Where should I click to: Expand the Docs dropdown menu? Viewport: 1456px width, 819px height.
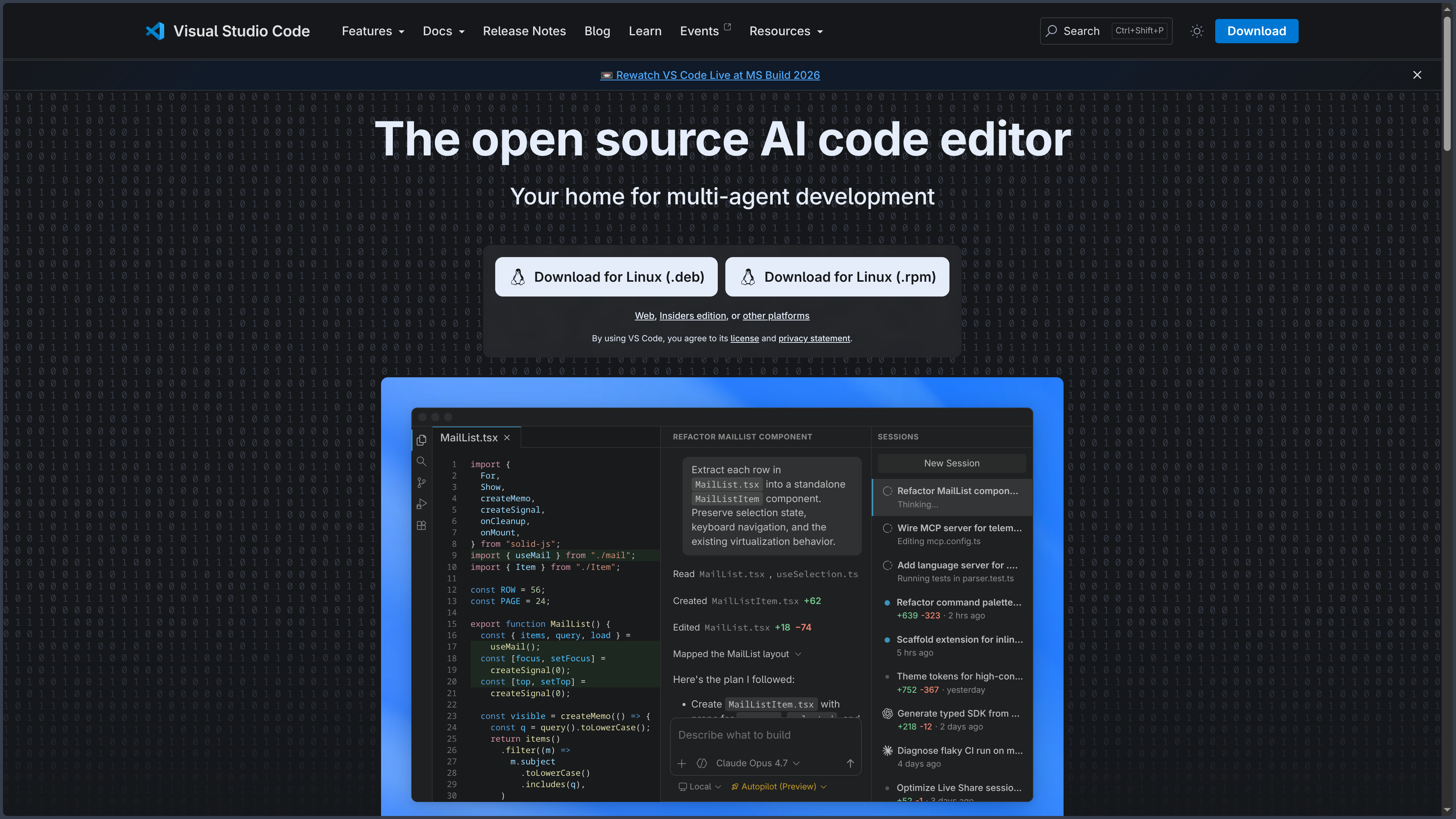444,31
